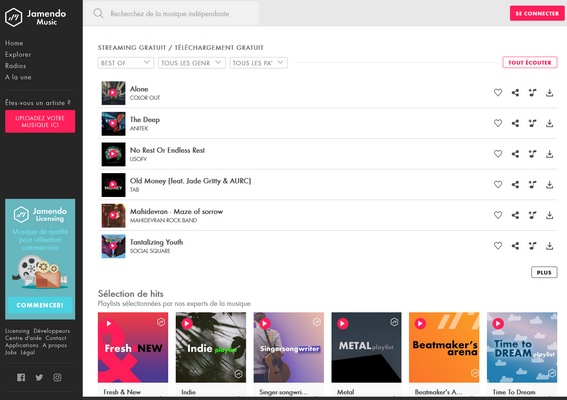The height and width of the screenshot is (400, 567).
Task: Open the Développeurs footer link
Action: point(52,331)
